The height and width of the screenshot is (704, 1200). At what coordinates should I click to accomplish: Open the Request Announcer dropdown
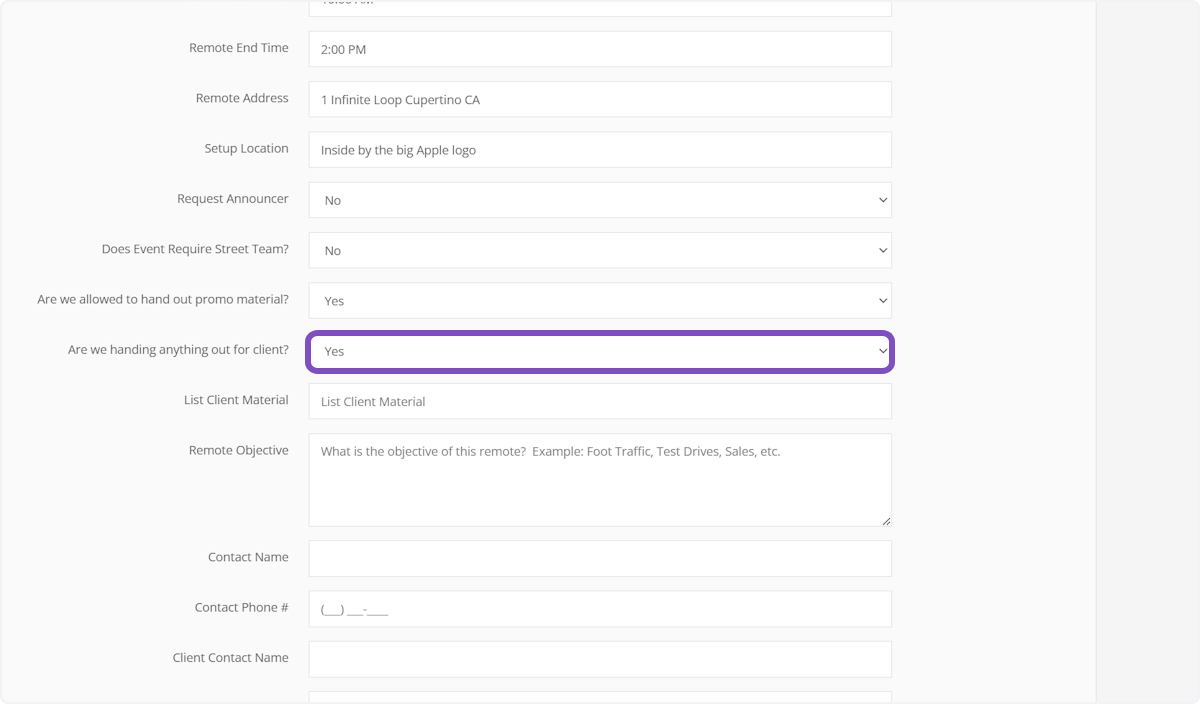click(599, 200)
